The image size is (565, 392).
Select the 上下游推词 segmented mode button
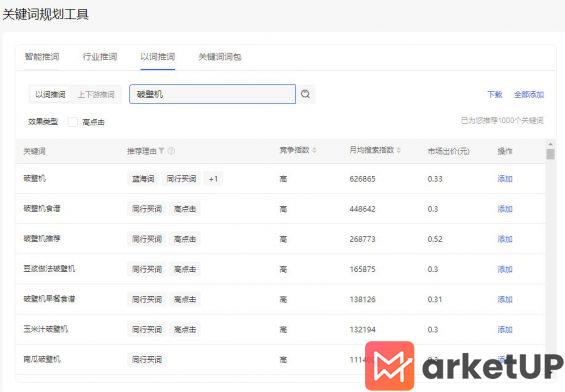pyautogui.click(x=96, y=94)
